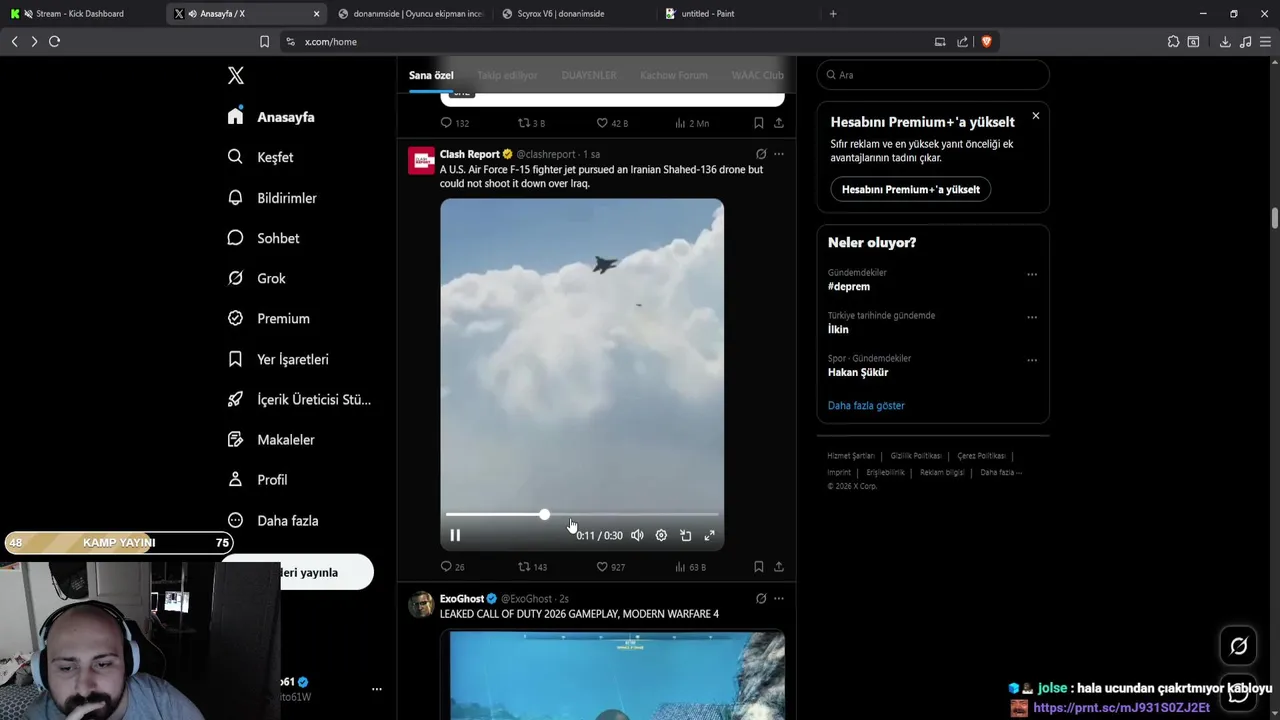Expand Daha fazla footer links
Viewport: 1280px width, 720px height.
[x=1001, y=472]
